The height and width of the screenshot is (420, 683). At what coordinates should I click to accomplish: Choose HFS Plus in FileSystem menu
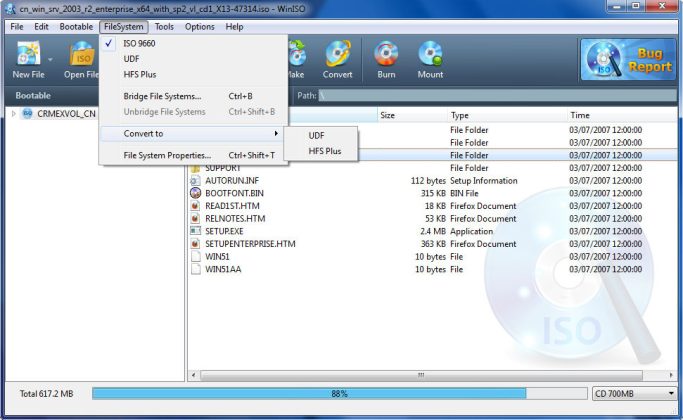(139, 74)
